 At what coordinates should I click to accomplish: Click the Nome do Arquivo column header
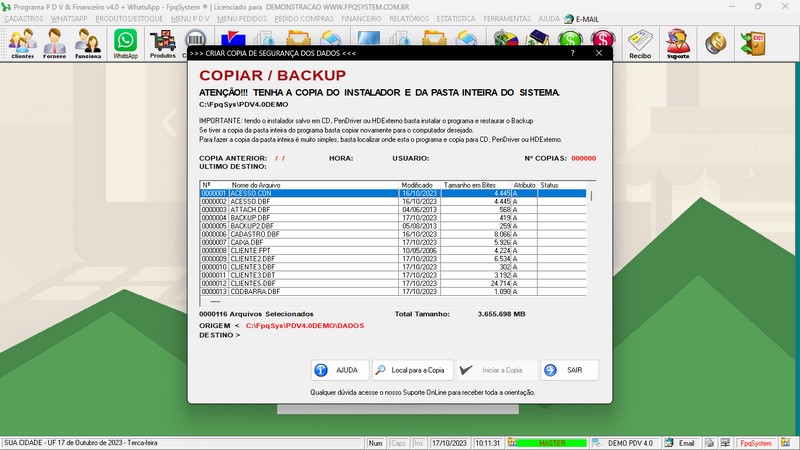313,185
